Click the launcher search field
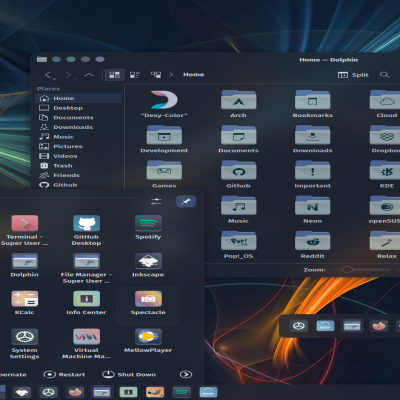This screenshot has width=400, height=400. pos(68,201)
